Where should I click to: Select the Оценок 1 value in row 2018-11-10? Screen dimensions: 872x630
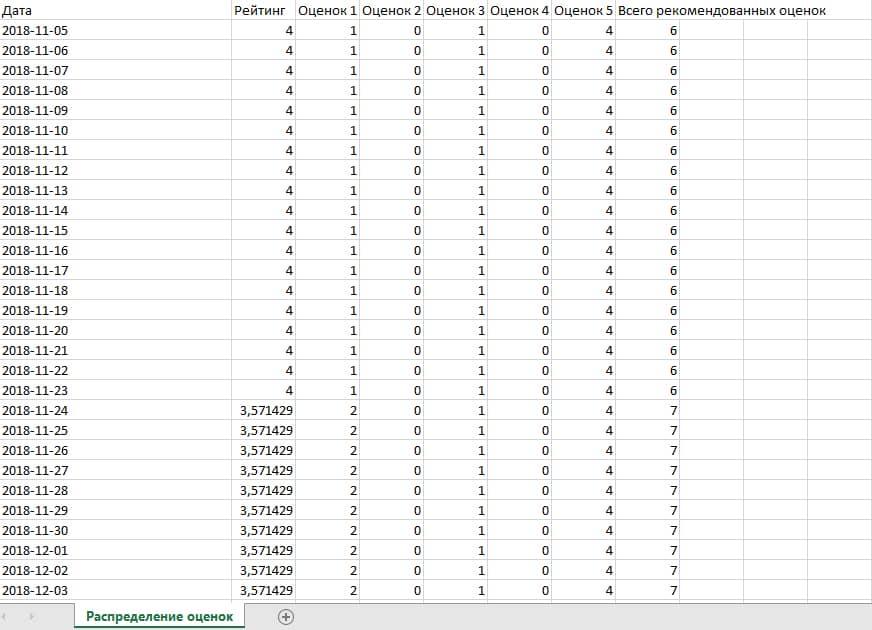(327, 131)
